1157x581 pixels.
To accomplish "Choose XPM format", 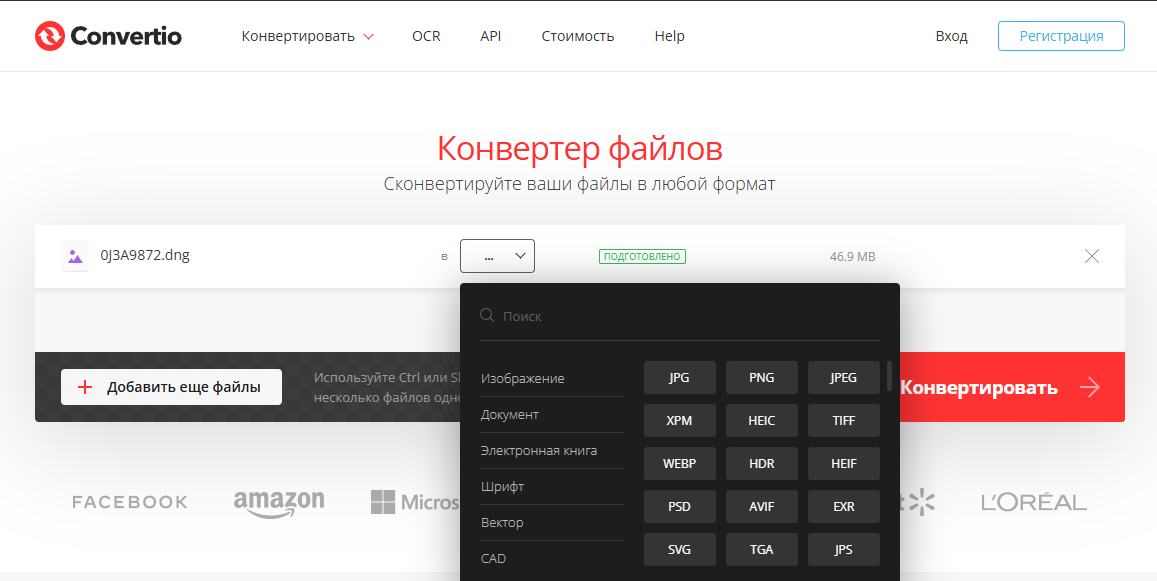I will [680, 421].
